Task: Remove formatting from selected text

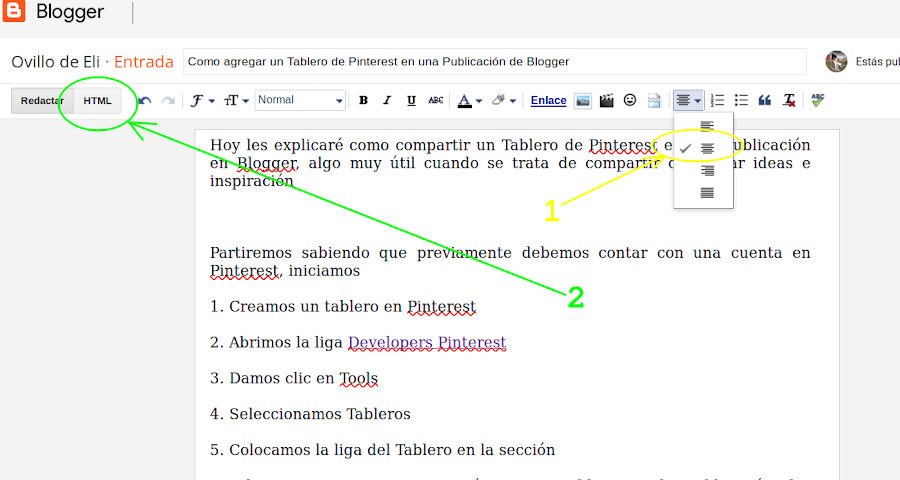Action: click(x=789, y=100)
